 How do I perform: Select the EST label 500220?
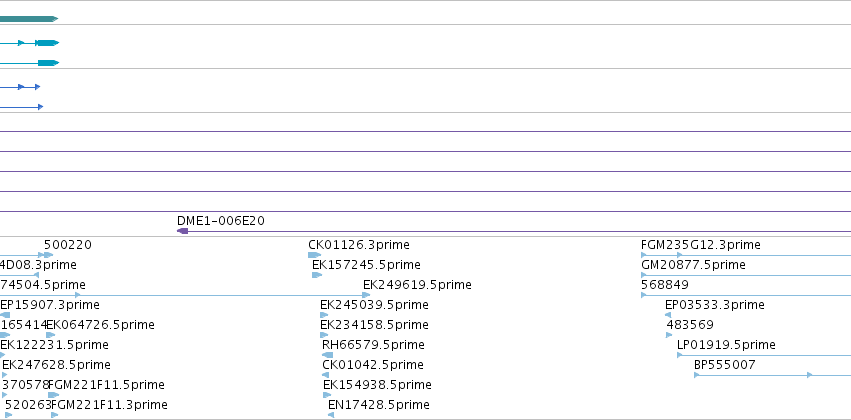(x=68, y=245)
